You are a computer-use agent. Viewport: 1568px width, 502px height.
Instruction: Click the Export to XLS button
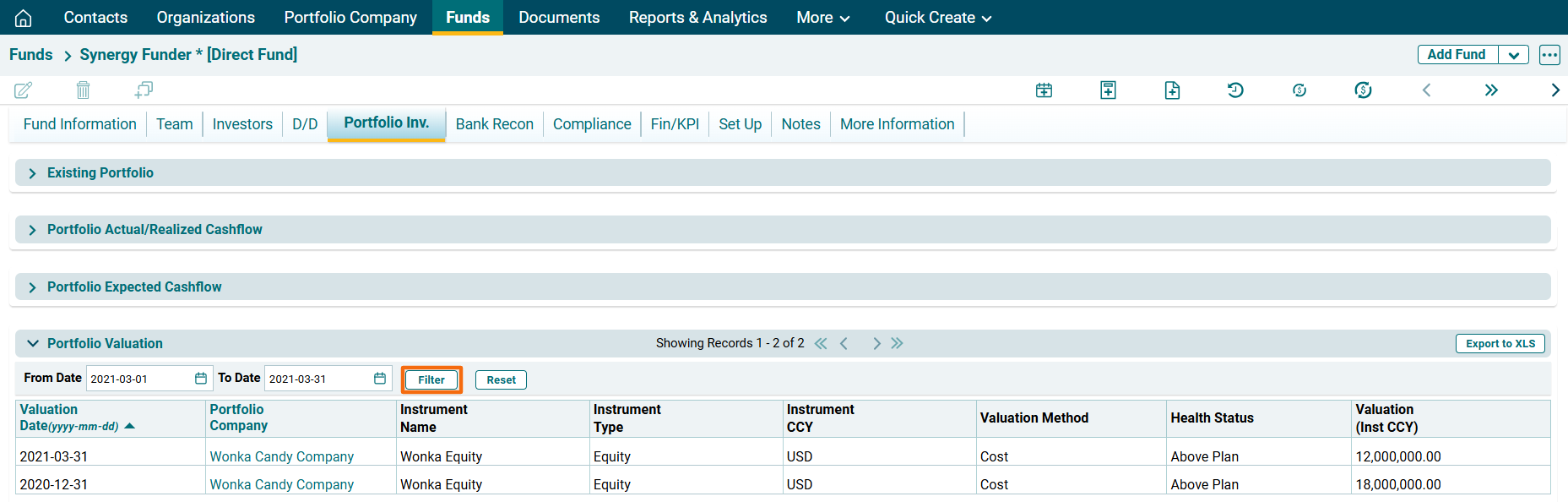(x=1500, y=343)
